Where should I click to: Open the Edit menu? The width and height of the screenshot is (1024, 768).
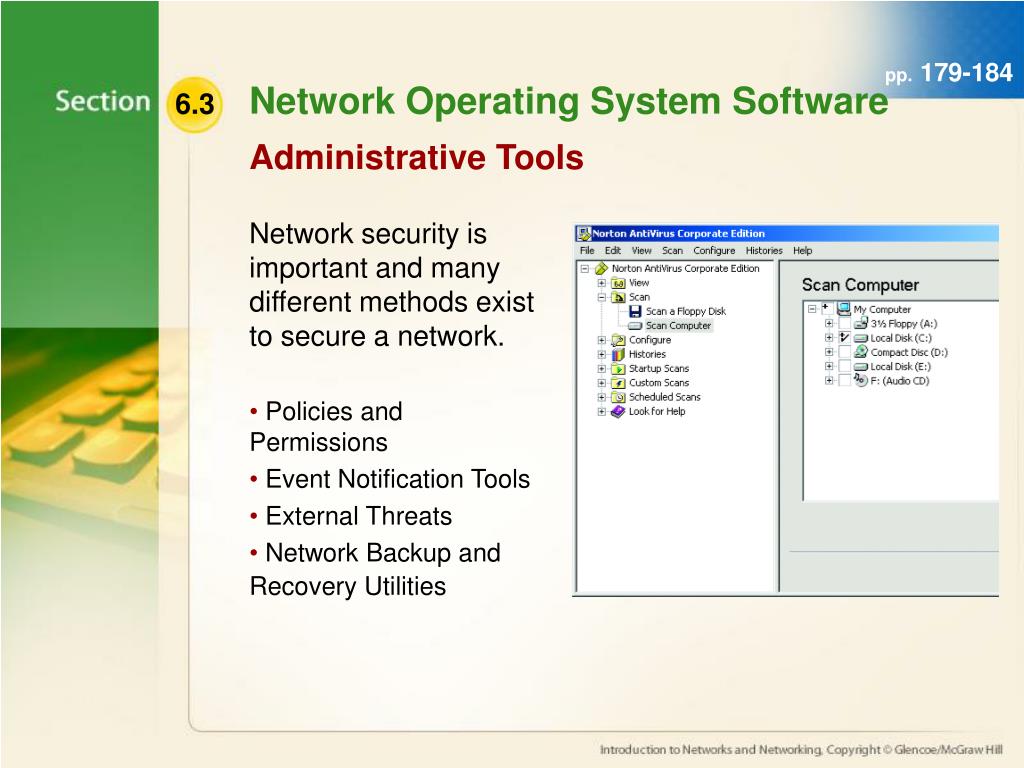(x=613, y=251)
